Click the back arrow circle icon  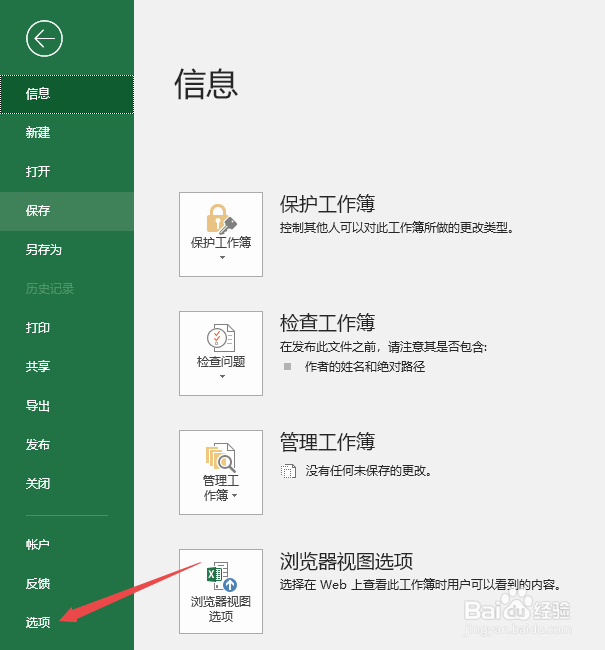[x=44, y=39]
